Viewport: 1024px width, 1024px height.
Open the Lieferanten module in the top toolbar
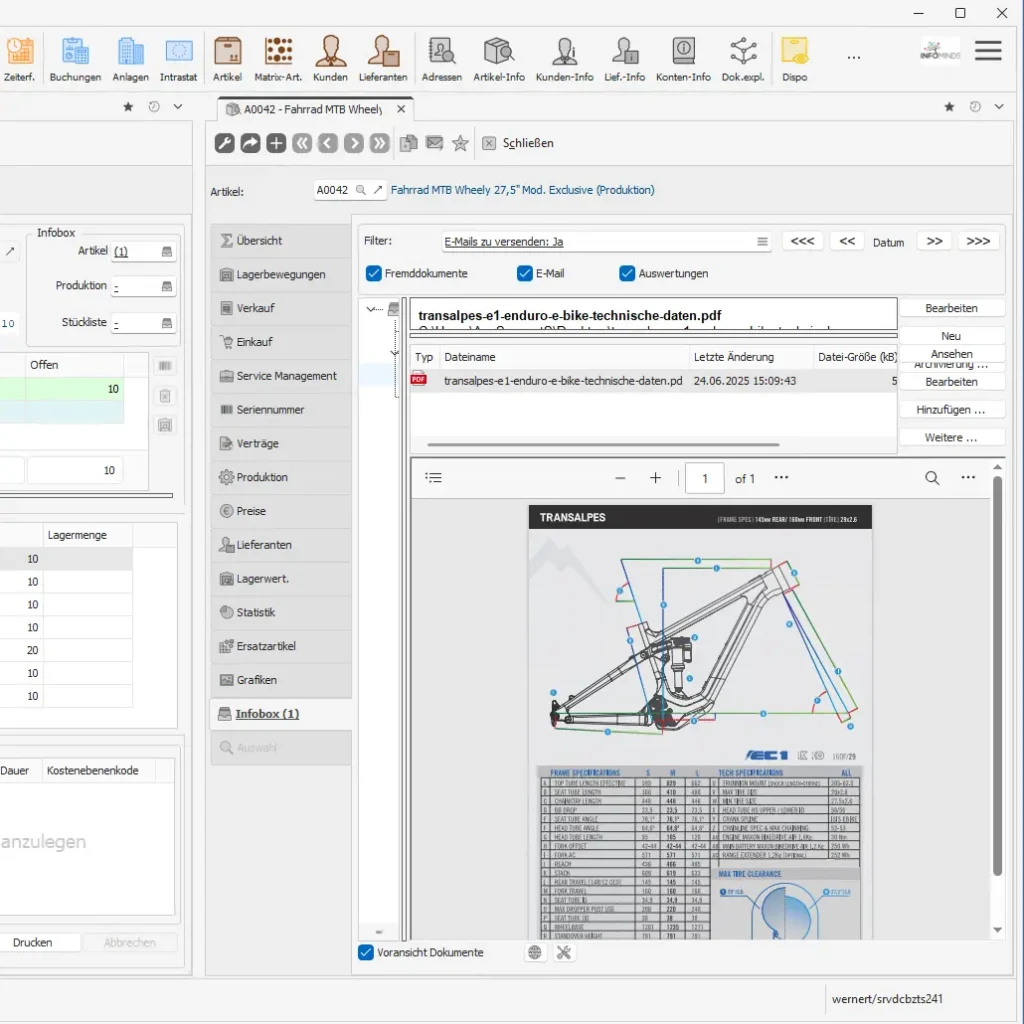click(x=383, y=59)
